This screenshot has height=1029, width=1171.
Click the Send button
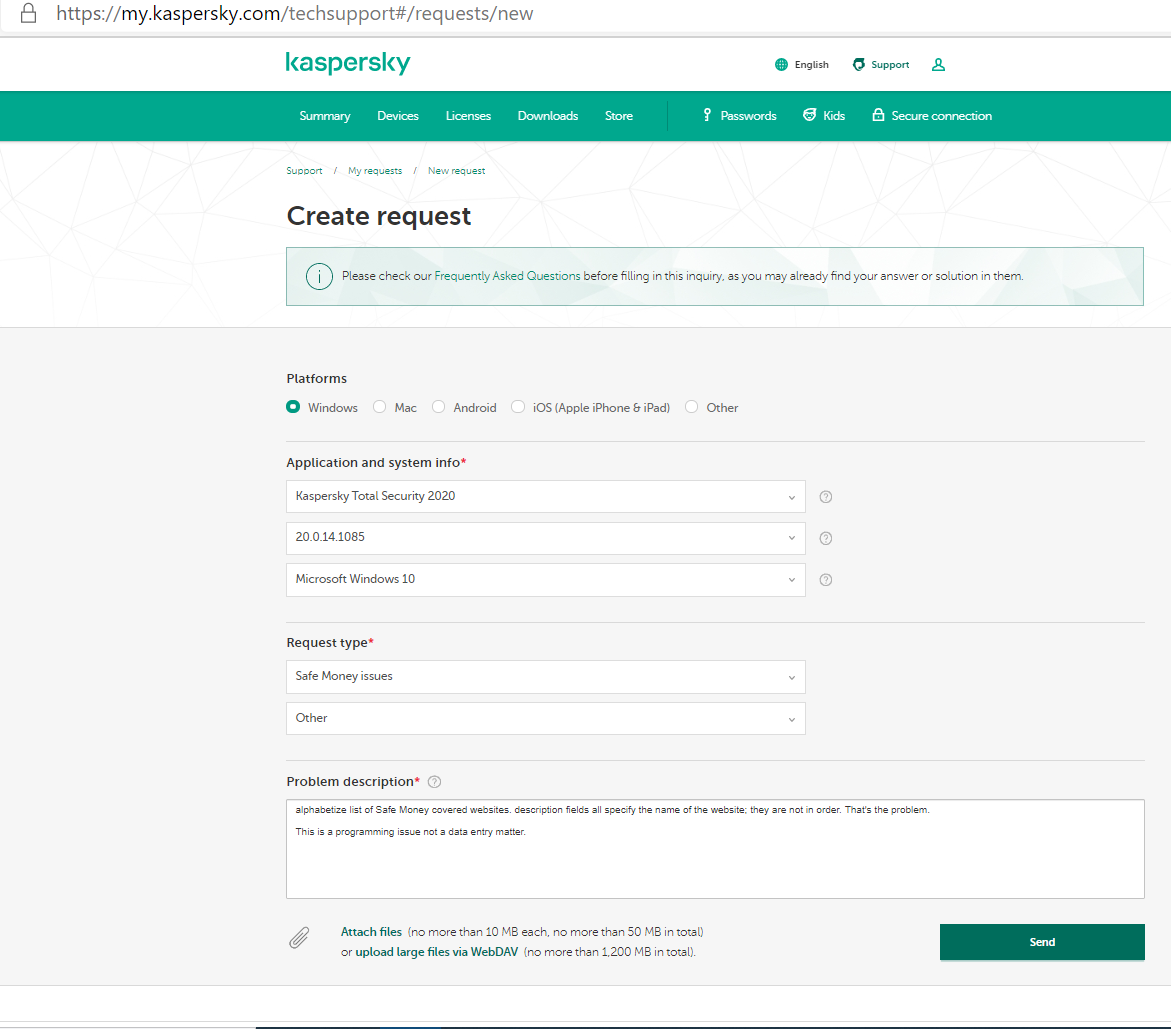1043,942
